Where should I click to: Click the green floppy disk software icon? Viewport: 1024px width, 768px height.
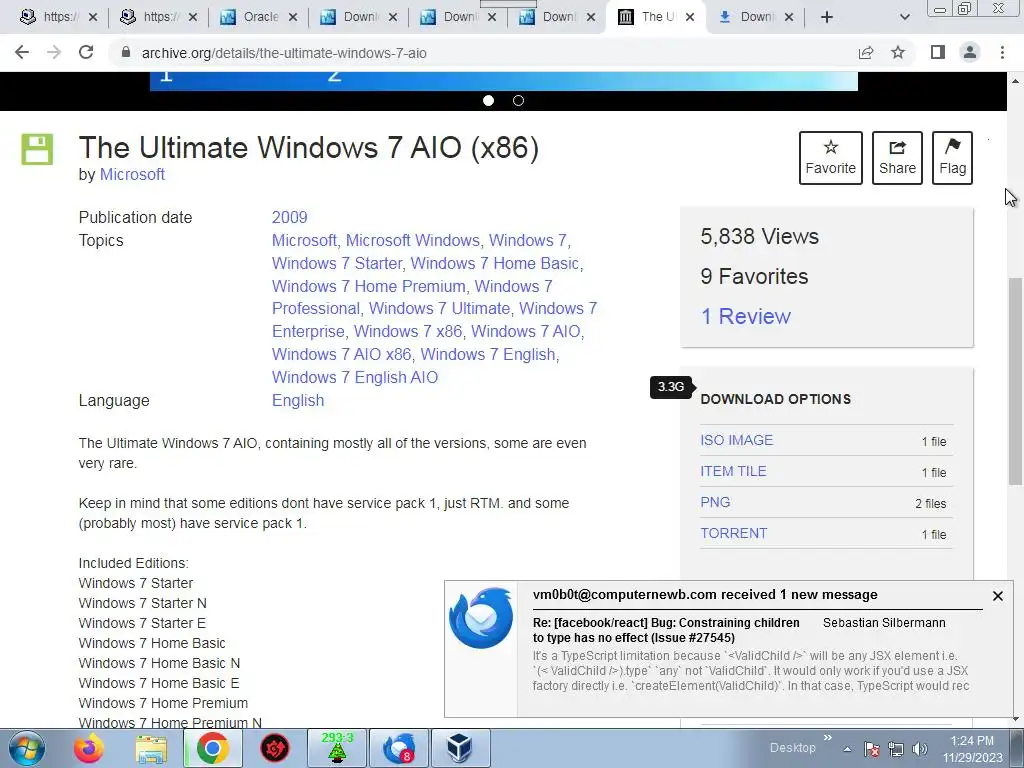coord(37,149)
